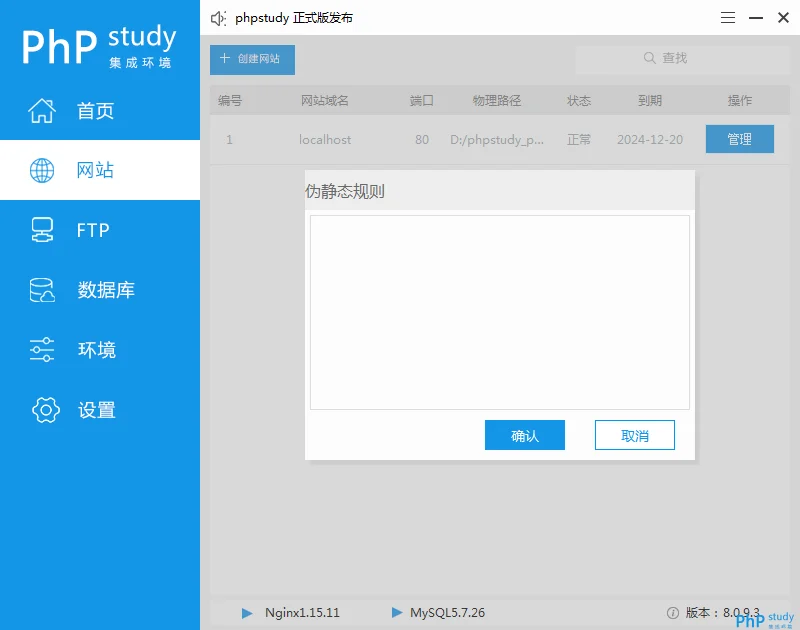
Task: Click the speaker announcement icon
Action: click(218, 18)
